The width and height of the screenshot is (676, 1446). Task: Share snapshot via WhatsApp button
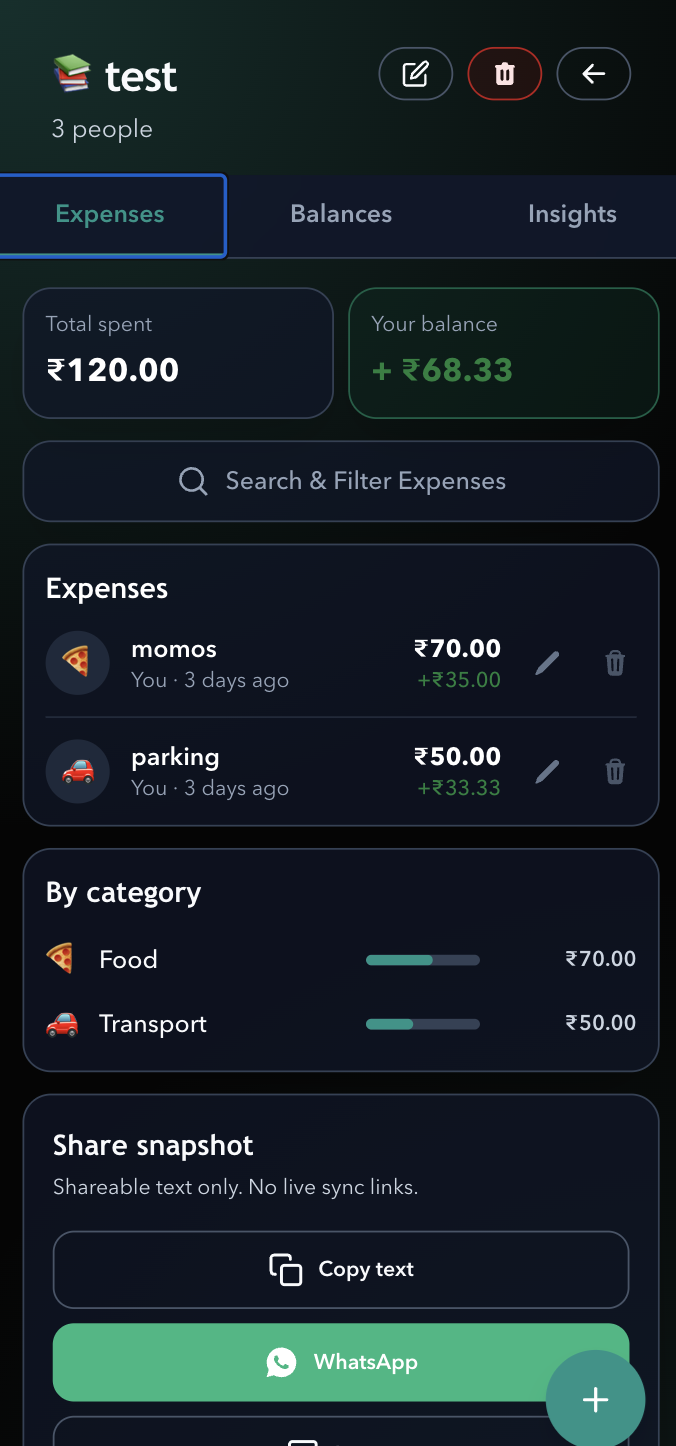click(341, 1362)
